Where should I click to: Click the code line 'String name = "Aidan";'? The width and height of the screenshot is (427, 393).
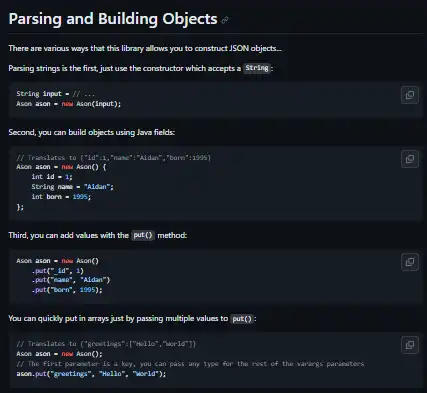(72, 187)
